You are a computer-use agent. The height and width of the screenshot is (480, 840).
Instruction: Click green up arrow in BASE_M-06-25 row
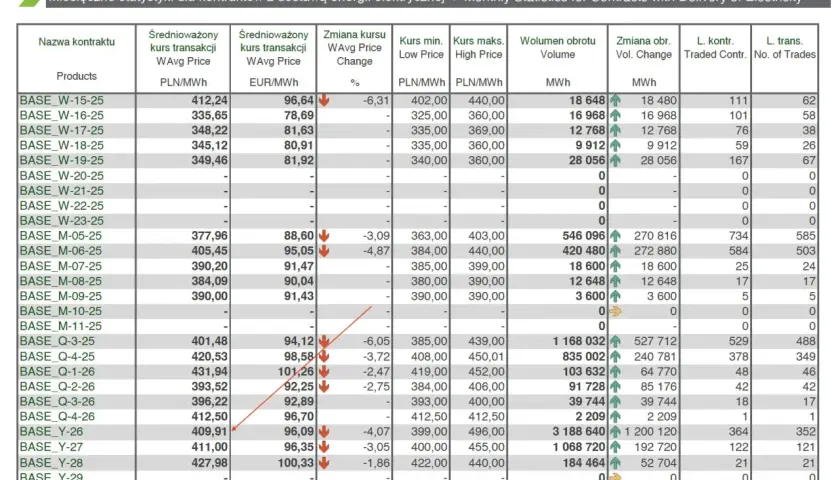pos(615,251)
